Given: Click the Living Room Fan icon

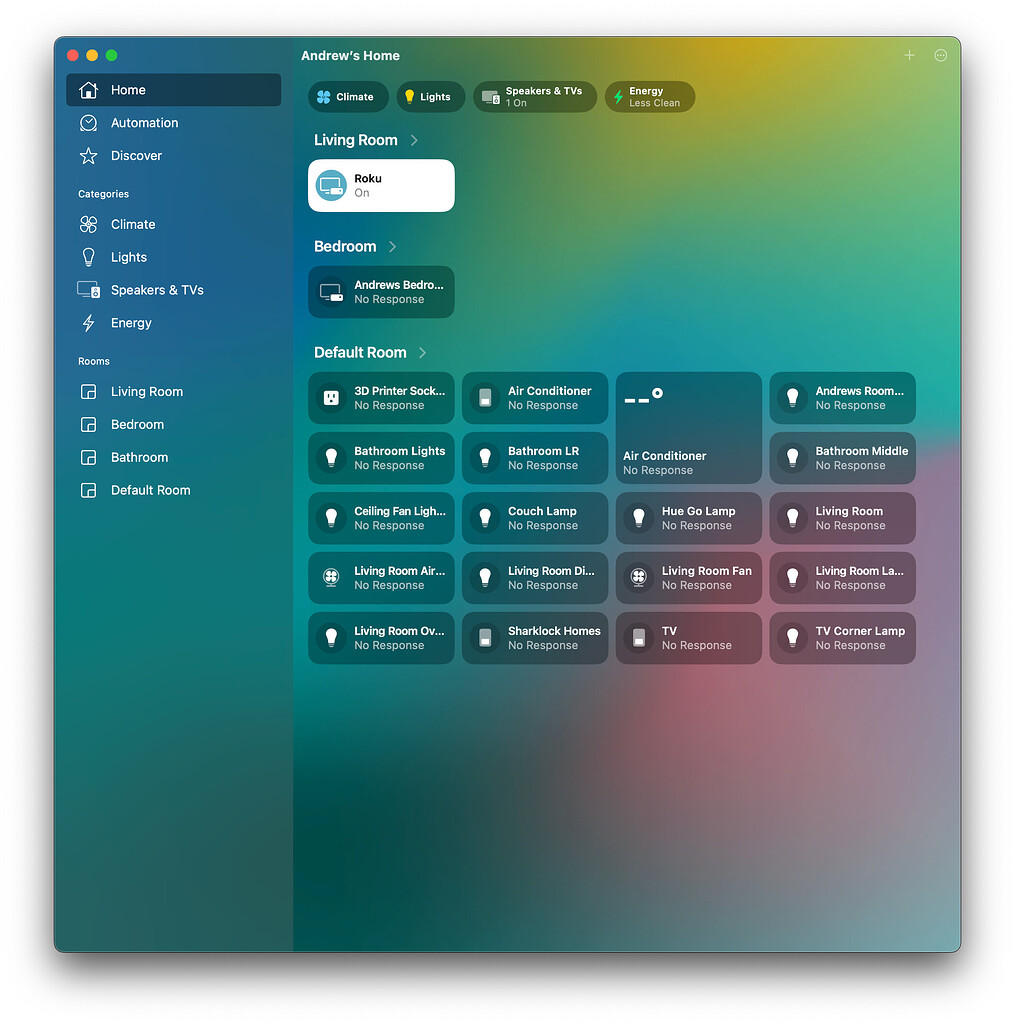Looking at the screenshot, I should 639,577.
